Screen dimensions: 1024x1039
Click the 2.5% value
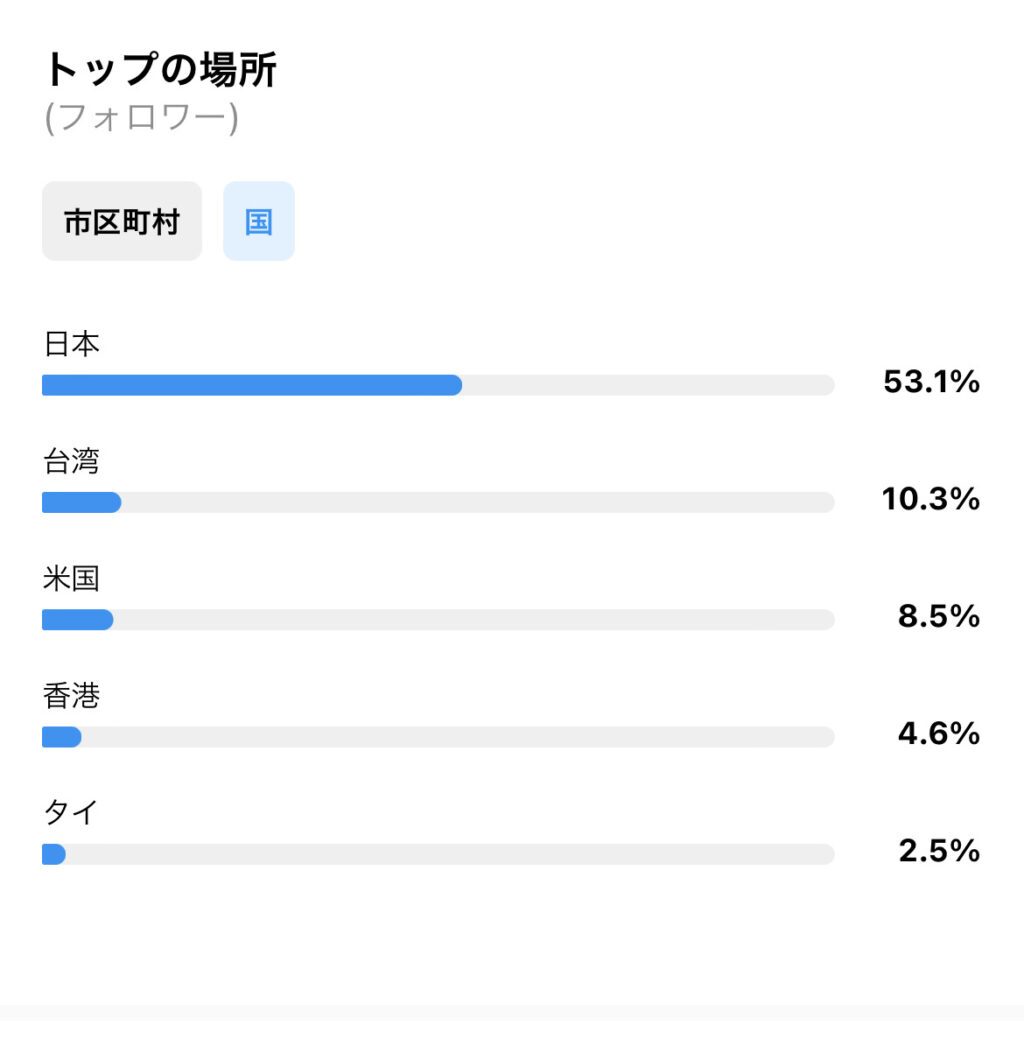tap(939, 851)
